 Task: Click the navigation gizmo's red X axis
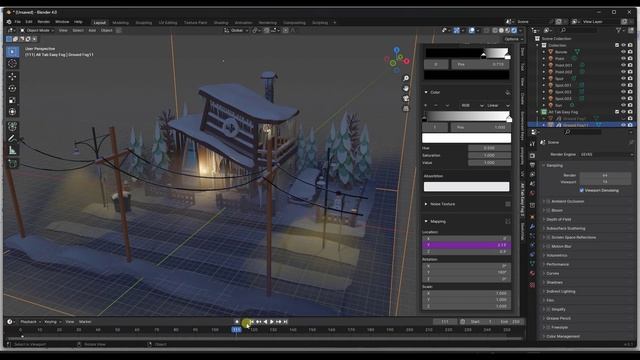406,61
